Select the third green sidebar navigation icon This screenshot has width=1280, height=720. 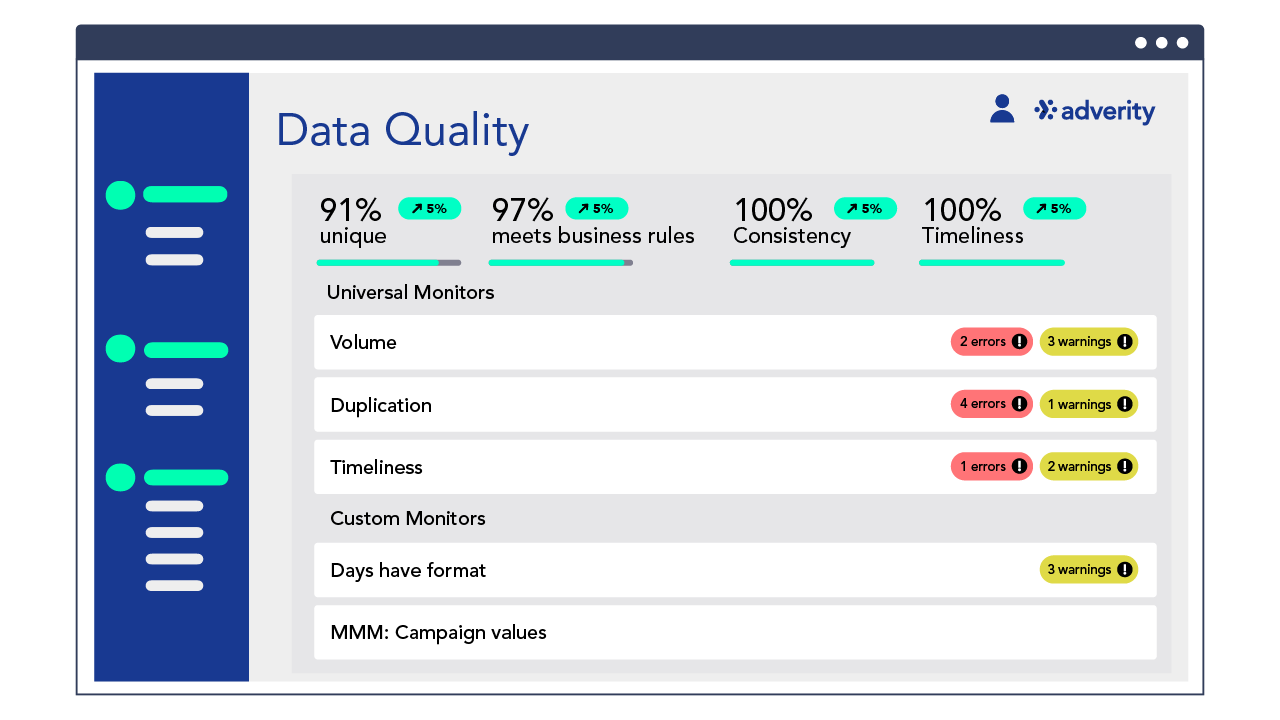pyautogui.click(x=119, y=477)
